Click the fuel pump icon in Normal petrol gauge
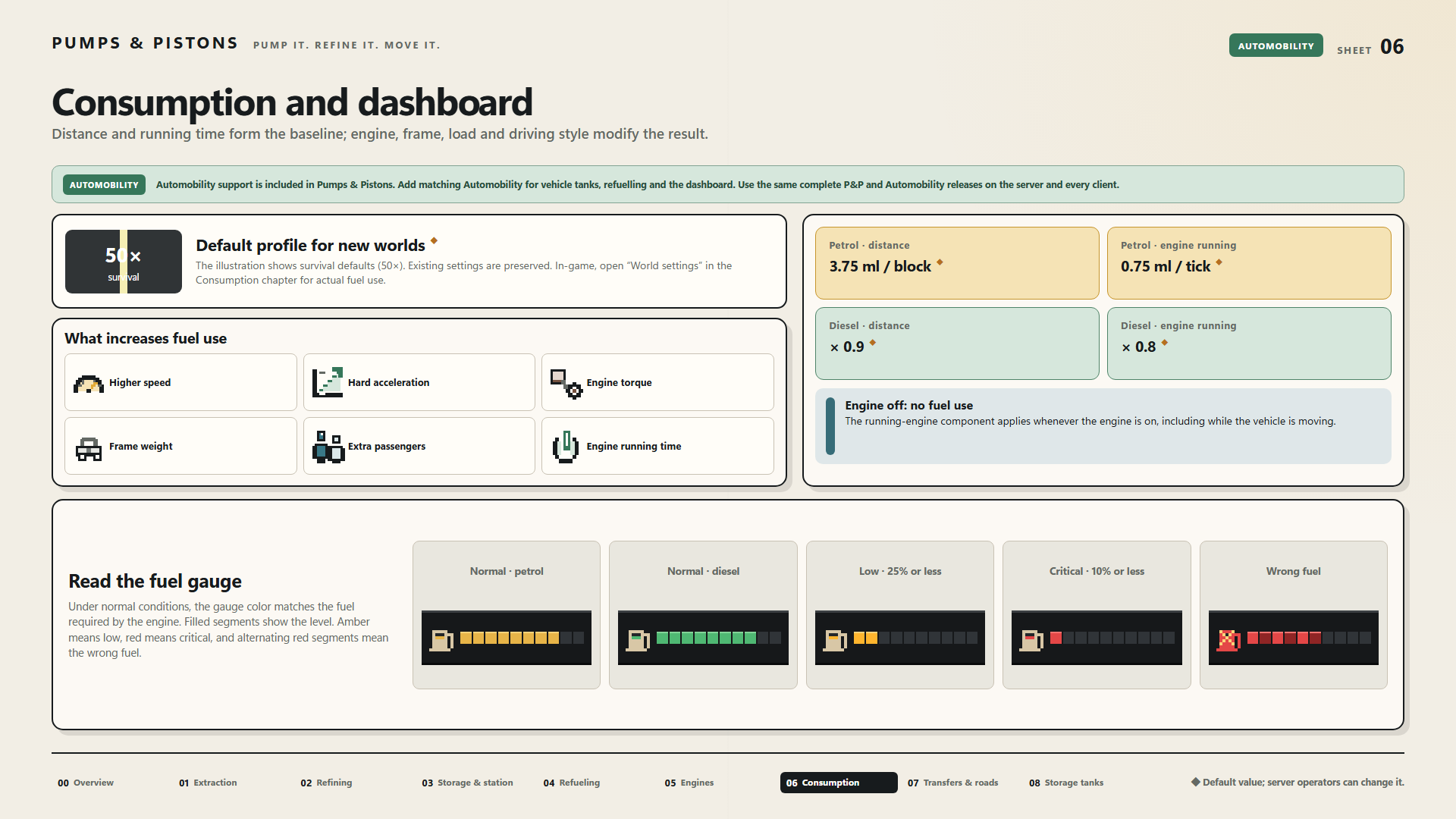 tap(441, 640)
